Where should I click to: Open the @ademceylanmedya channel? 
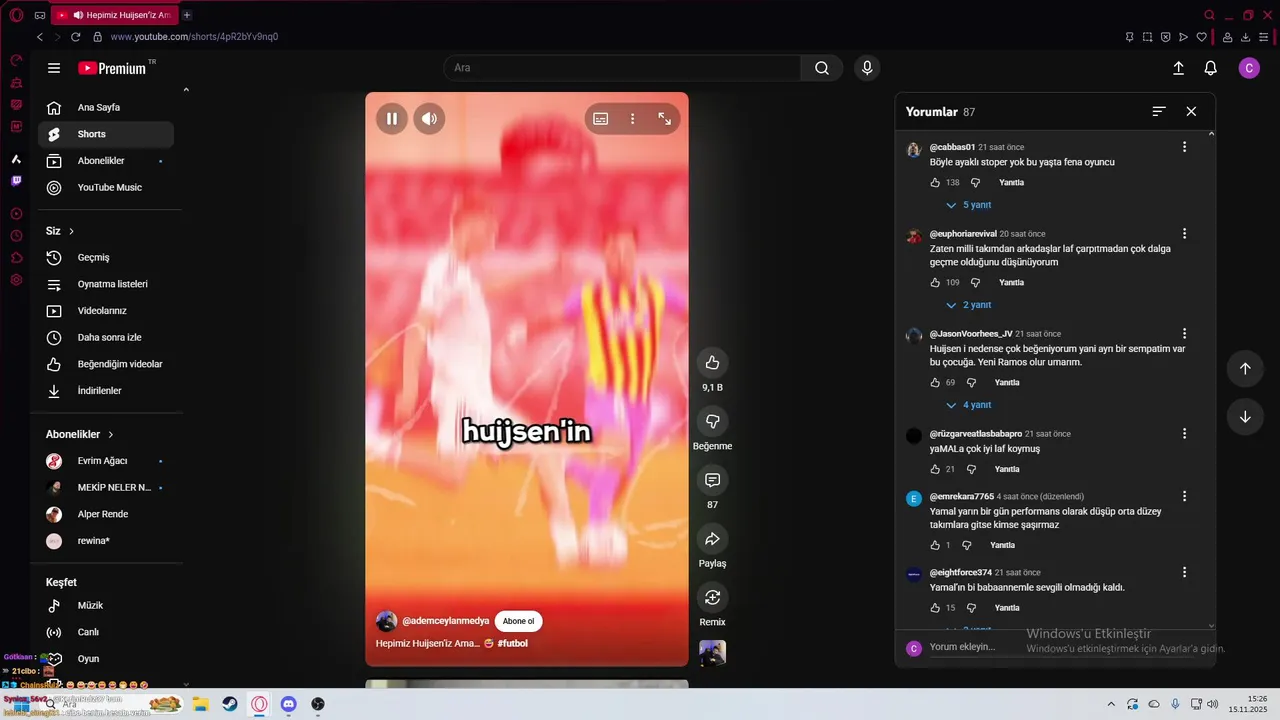[445, 621]
